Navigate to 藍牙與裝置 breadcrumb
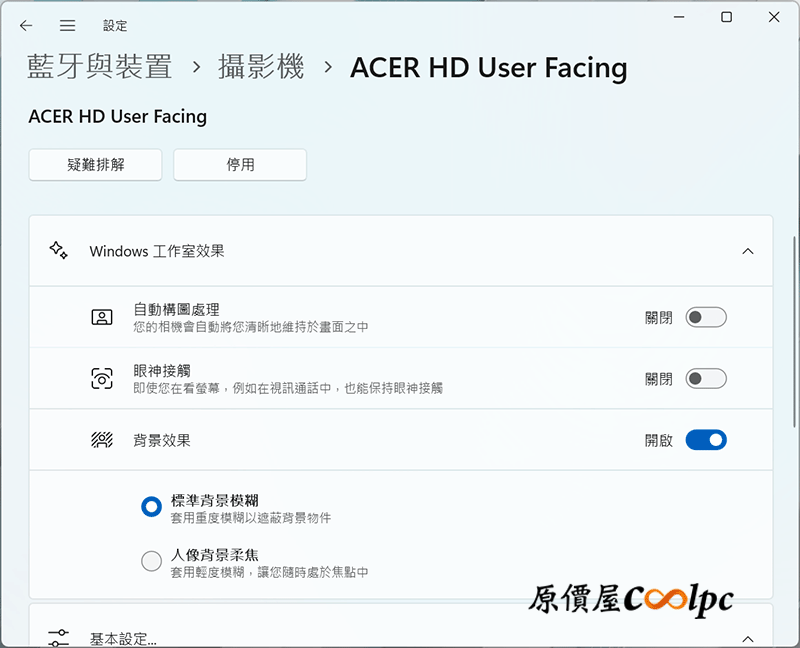This screenshot has height=648, width=800. click(x=99, y=67)
